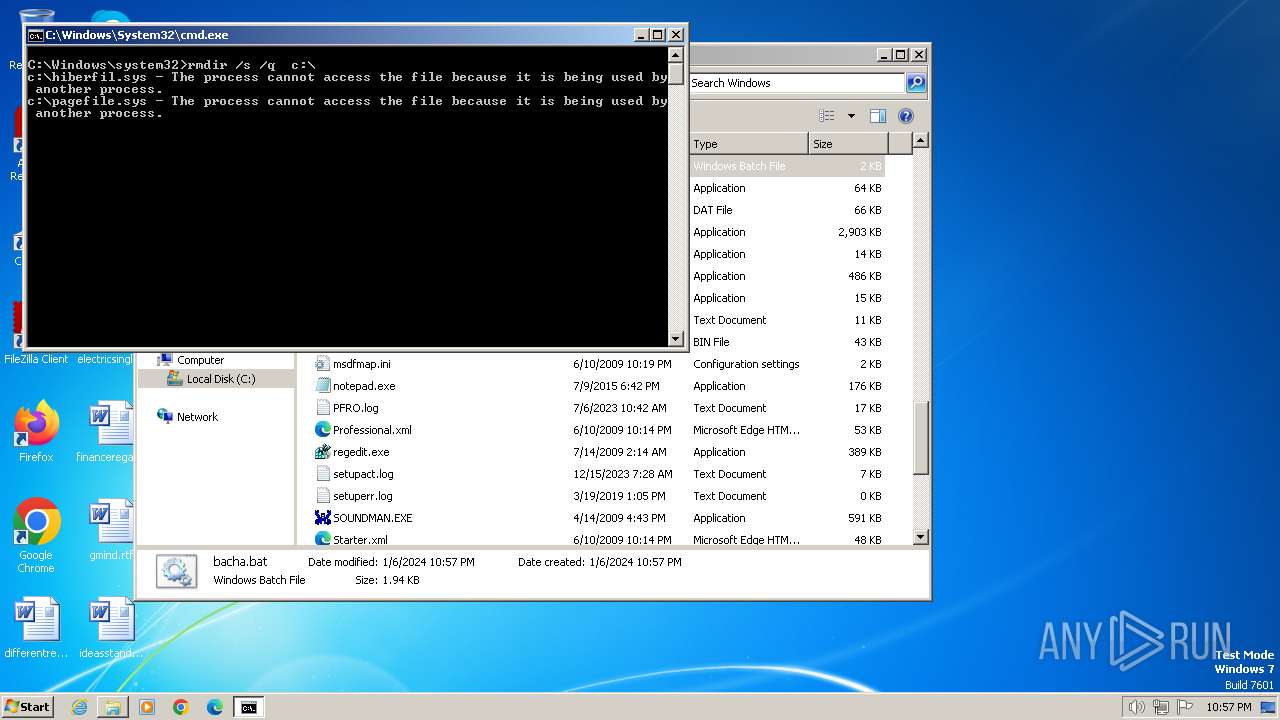This screenshot has height=720, width=1280.
Task: Click the cmd window scrollbar up arrow
Action: click(x=676, y=55)
